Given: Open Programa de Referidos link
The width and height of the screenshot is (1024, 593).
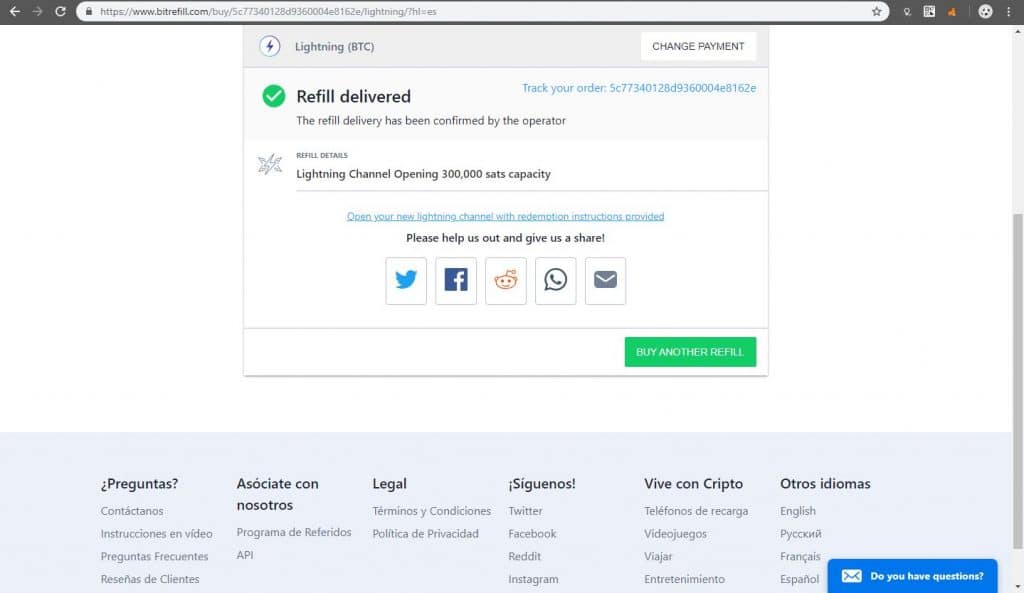Looking at the screenshot, I should click(294, 532).
